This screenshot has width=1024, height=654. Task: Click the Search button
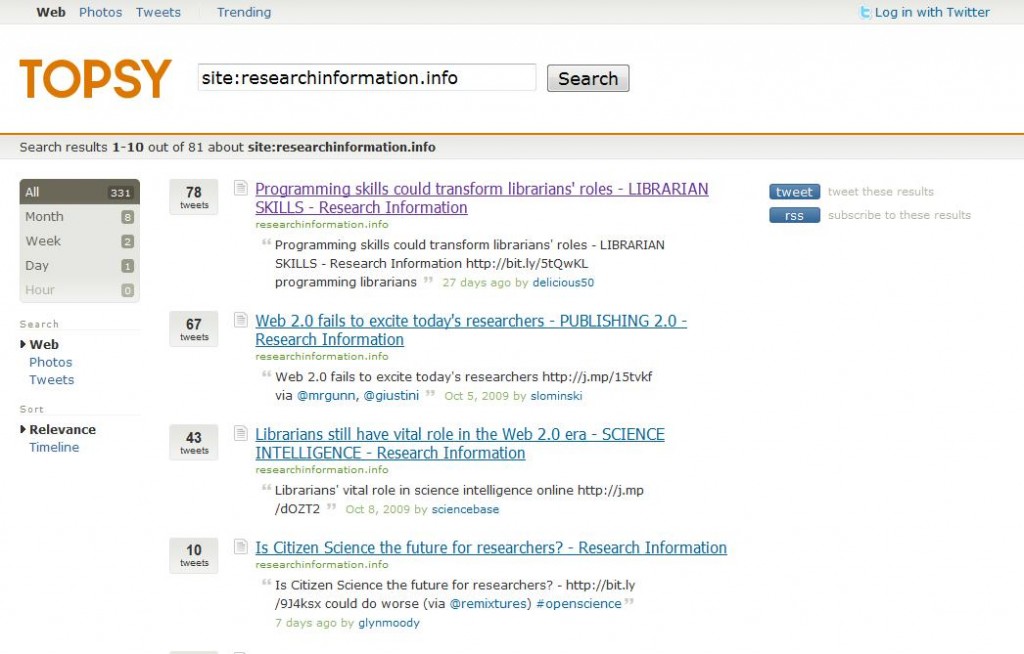point(588,78)
